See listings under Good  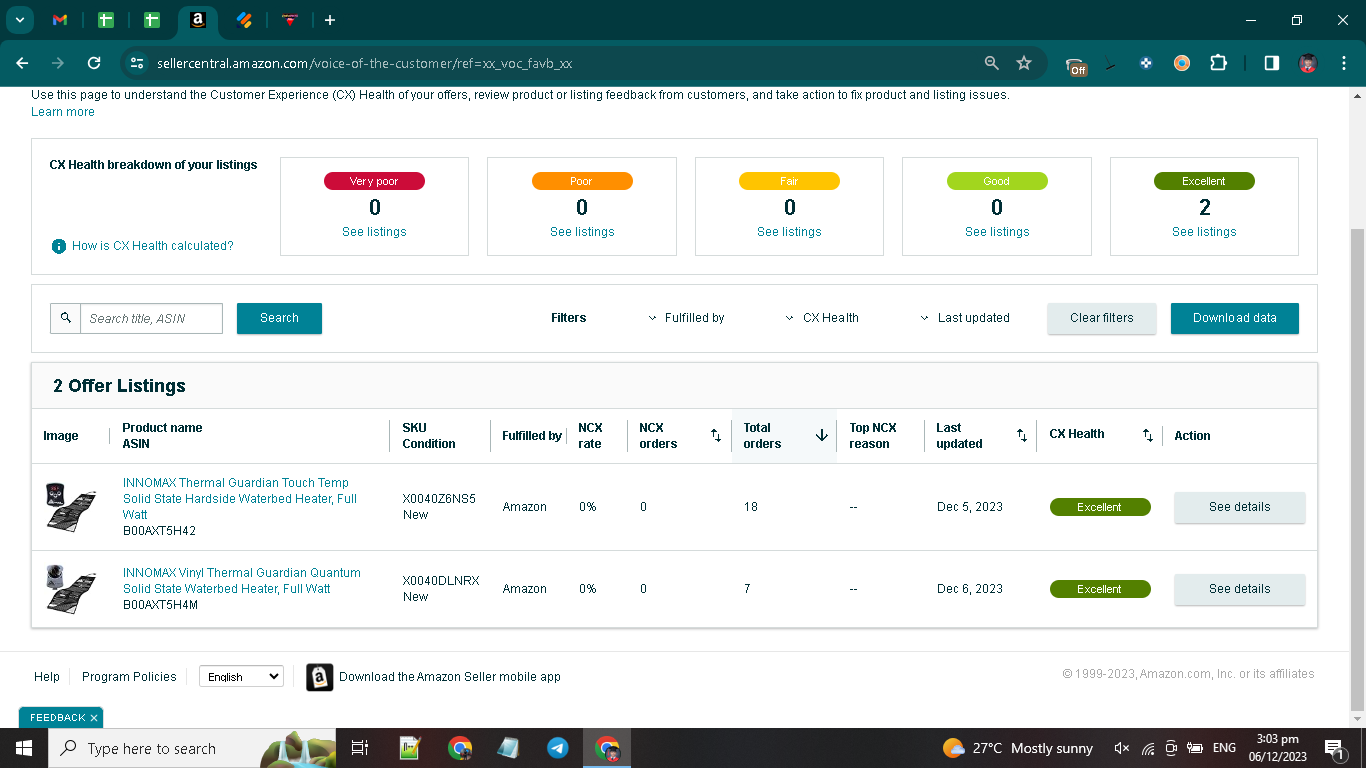(x=997, y=232)
